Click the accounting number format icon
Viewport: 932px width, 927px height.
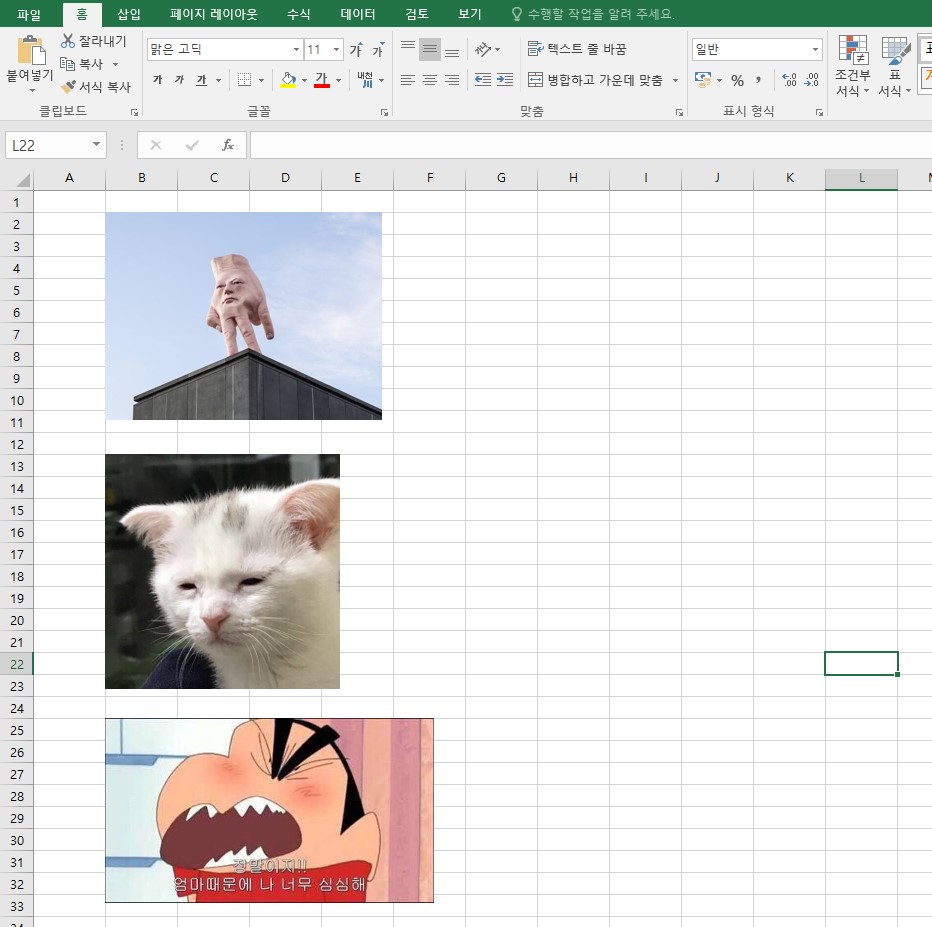[703, 80]
